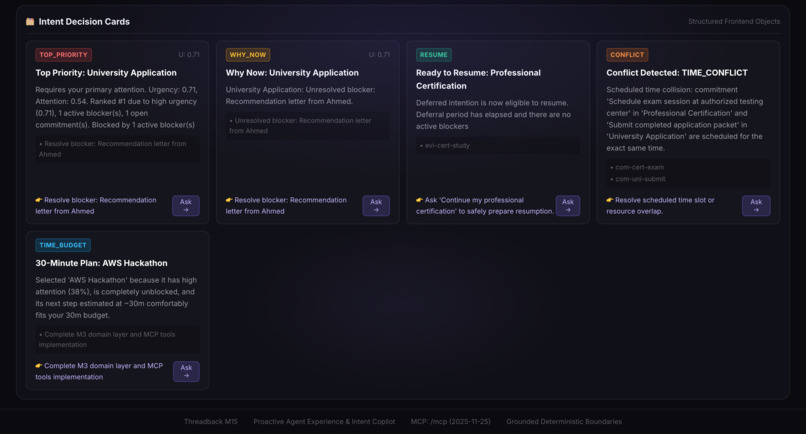This screenshot has height=434, width=806.
Task: Click the 'Scheduled time collision' description
Action: coord(685,119)
